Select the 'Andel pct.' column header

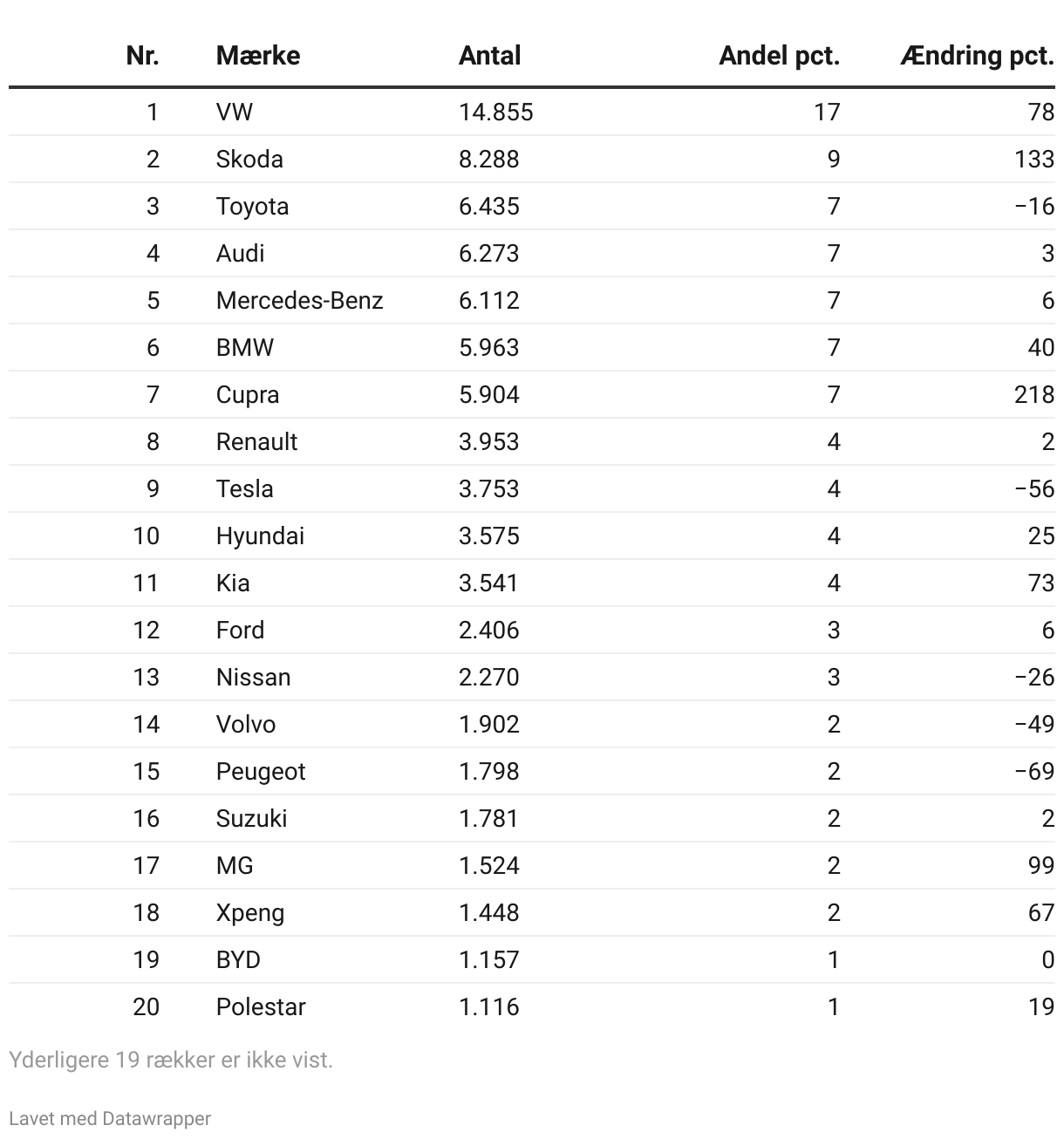click(779, 56)
